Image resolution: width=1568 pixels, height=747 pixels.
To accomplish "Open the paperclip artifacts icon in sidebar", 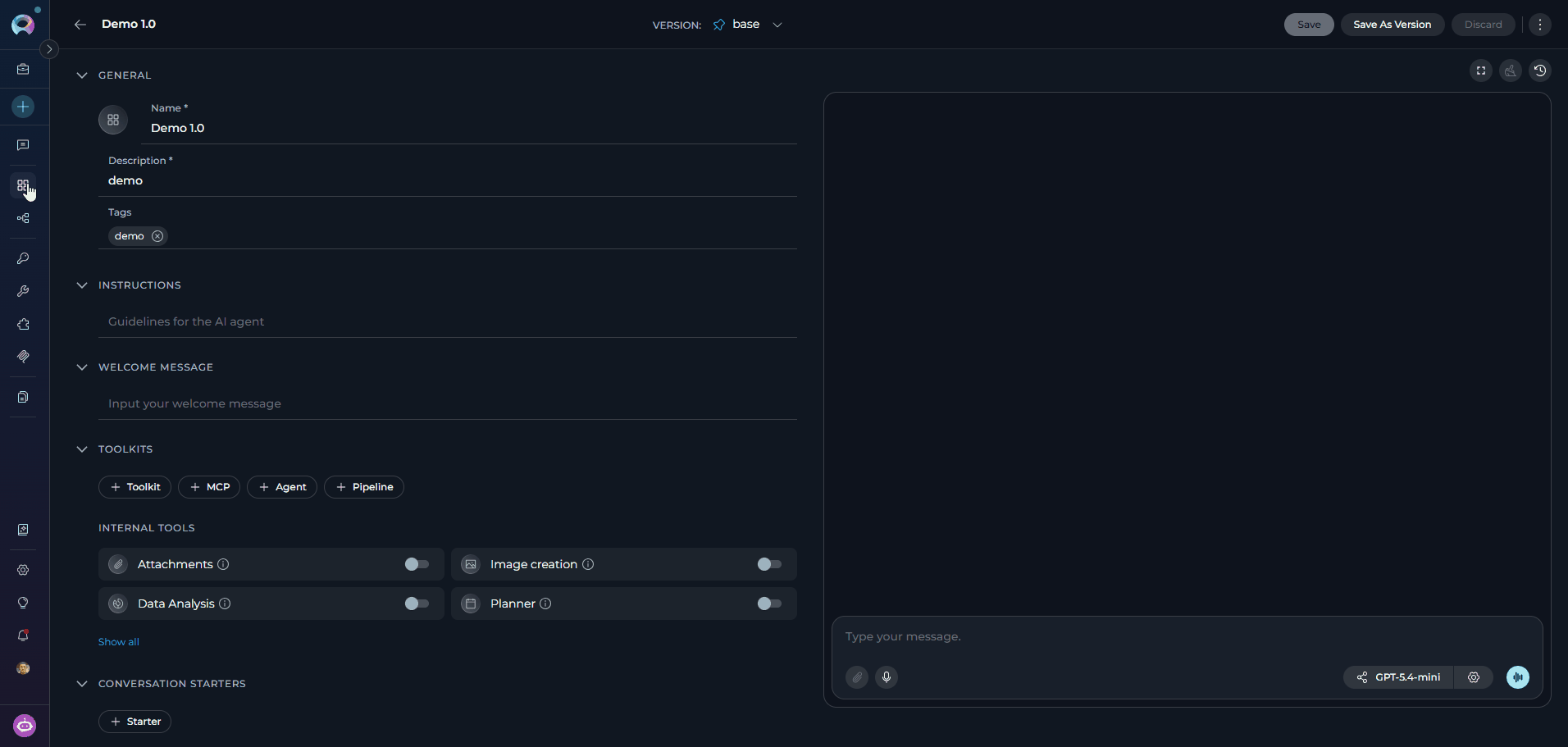I will coord(23,357).
